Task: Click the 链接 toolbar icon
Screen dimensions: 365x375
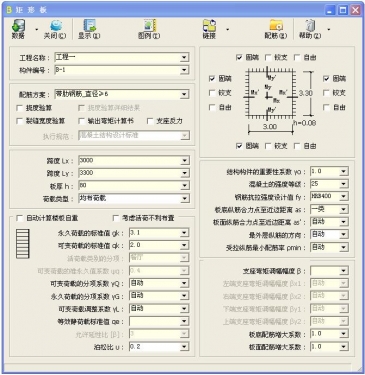Action: (209, 26)
